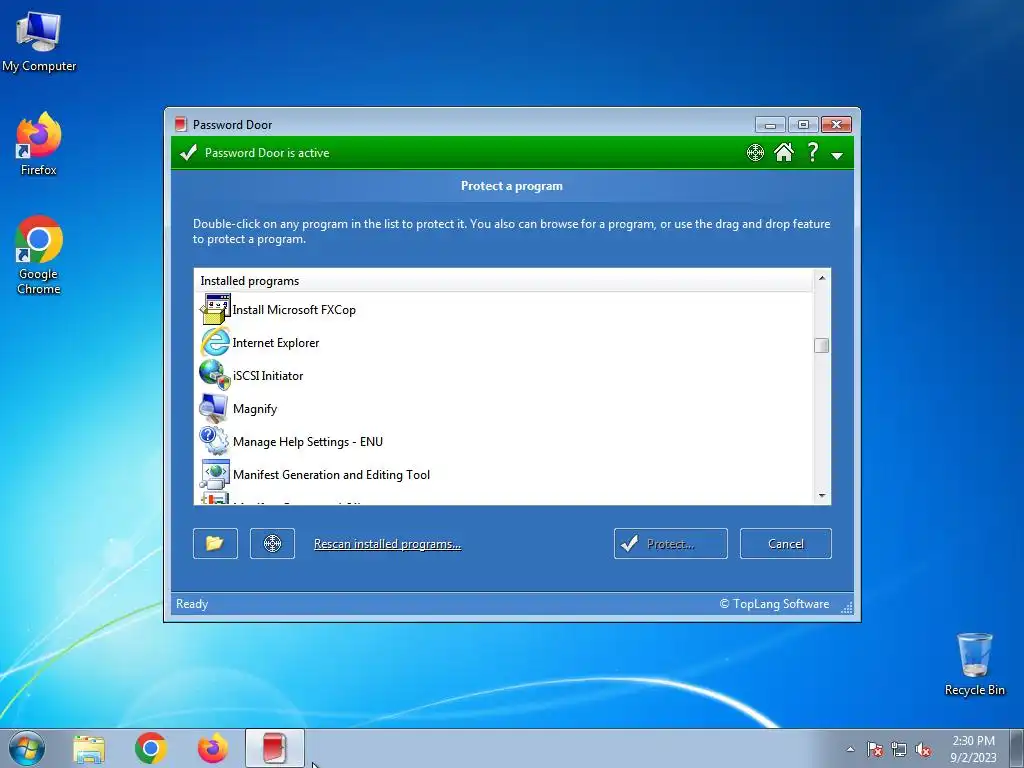Select the iSCSI Initiator icon
The width and height of the screenshot is (1024, 768).
pyautogui.click(x=215, y=375)
